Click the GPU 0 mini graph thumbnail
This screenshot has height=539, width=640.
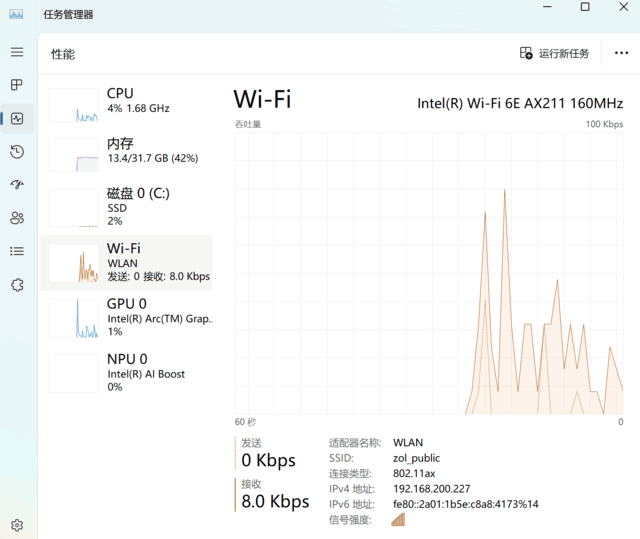(x=73, y=318)
